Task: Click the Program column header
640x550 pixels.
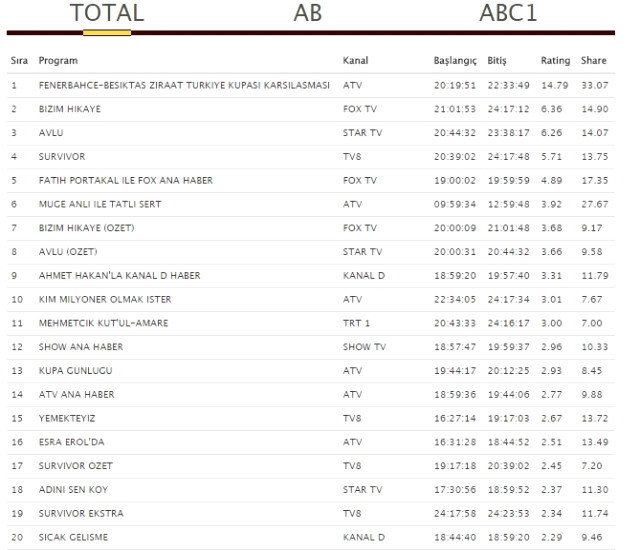Action: coord(58,60)
